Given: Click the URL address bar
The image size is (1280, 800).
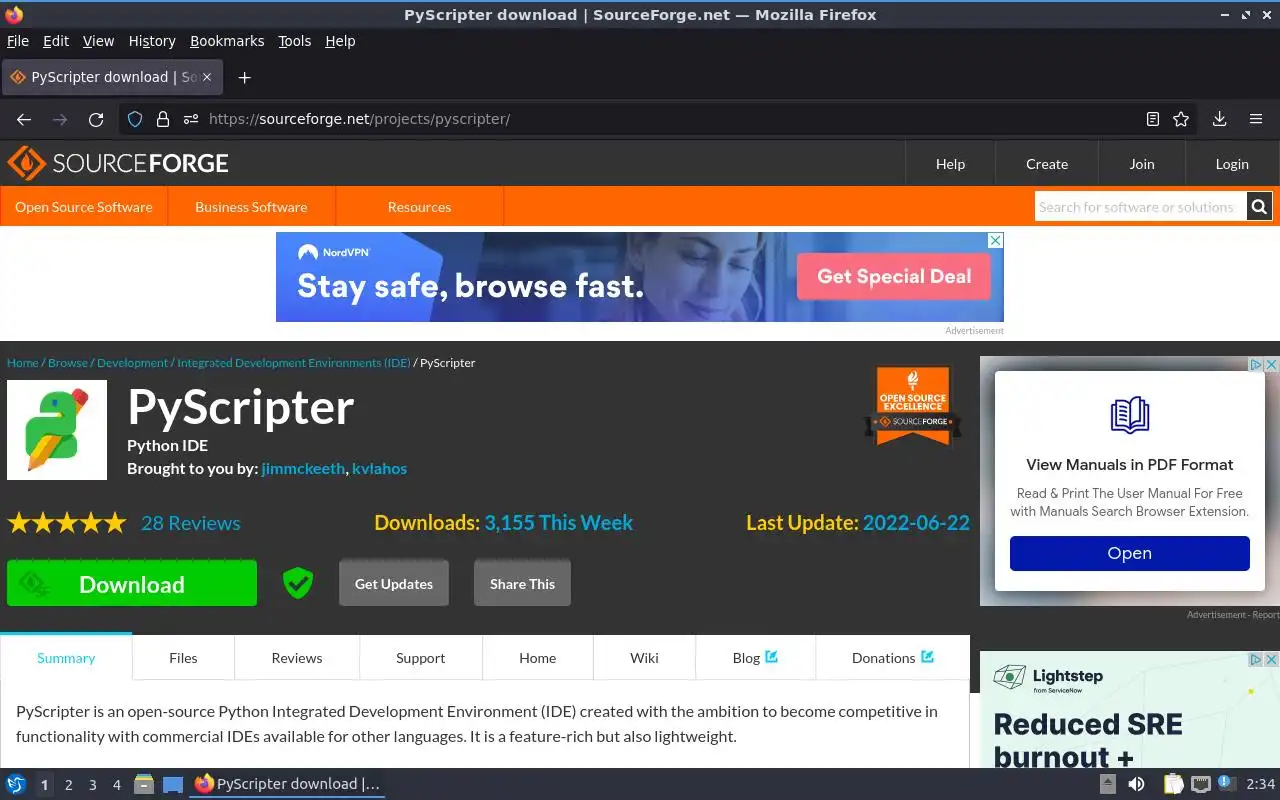Looking at the screenshot, I should 660,119.
